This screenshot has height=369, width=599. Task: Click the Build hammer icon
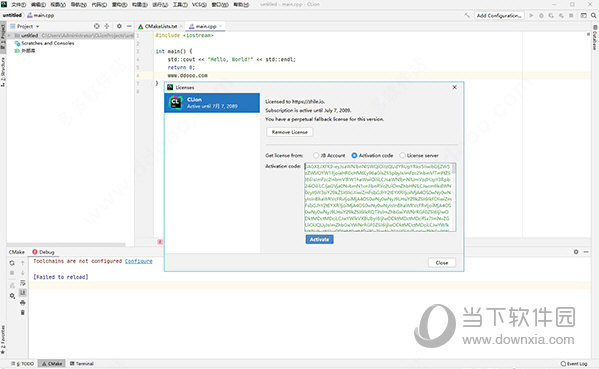467,16
